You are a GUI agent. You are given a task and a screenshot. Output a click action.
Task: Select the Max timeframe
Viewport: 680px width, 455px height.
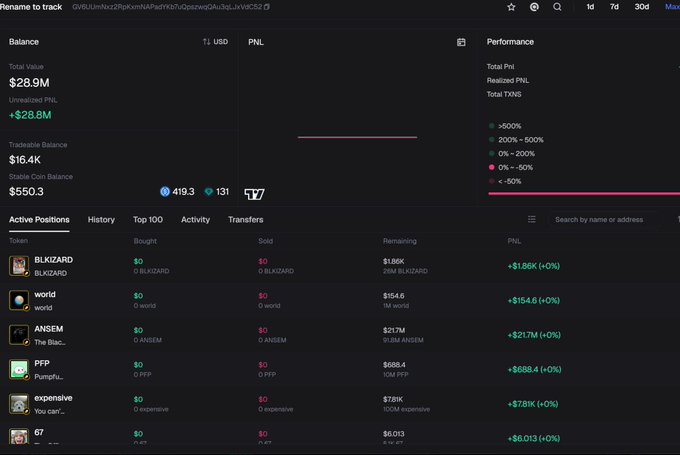pos(673,7)
